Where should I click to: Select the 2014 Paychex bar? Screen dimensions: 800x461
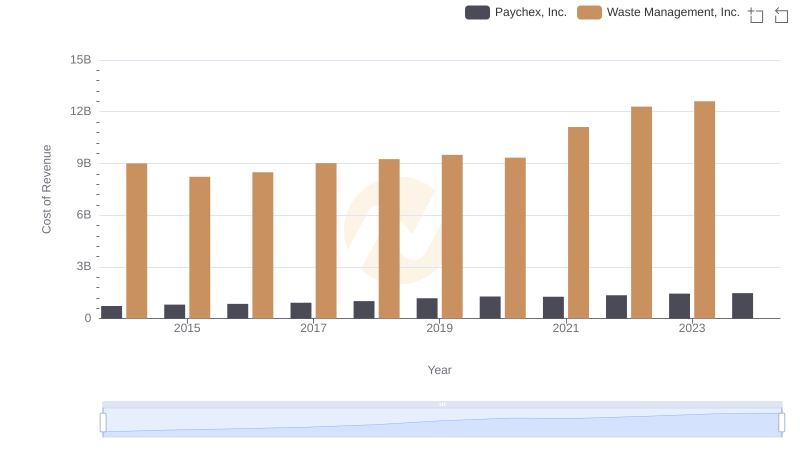click(112, 312)
